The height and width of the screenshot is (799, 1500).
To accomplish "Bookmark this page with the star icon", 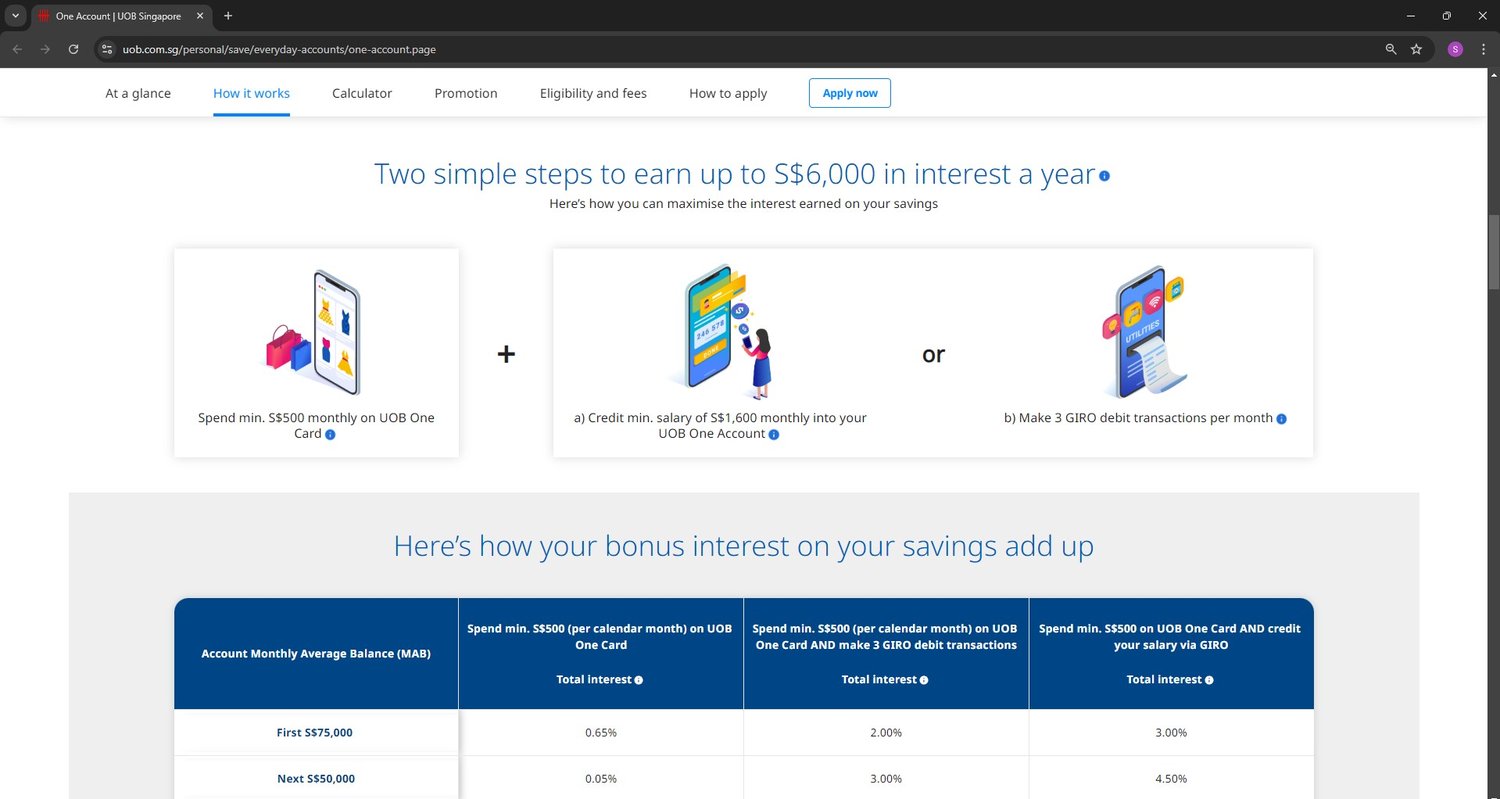I will [x=1416, y=49].
